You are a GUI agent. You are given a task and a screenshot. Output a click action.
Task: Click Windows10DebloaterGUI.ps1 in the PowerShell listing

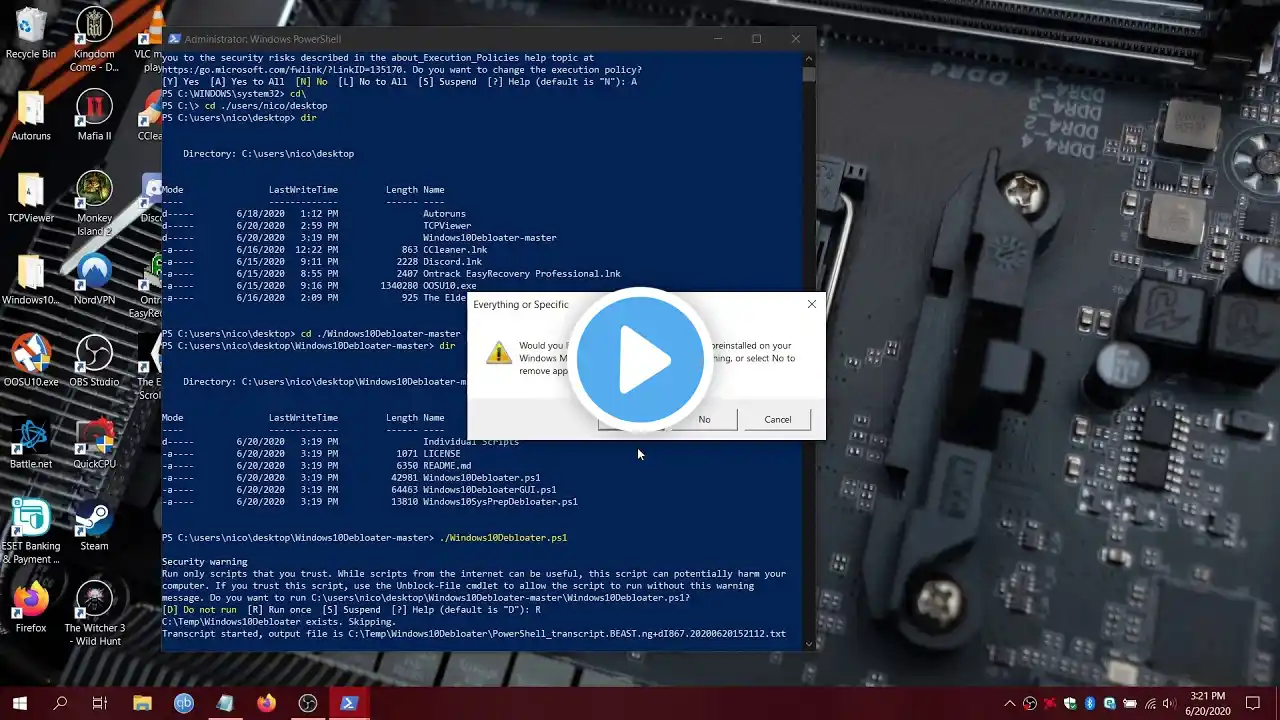pos(490,490)
